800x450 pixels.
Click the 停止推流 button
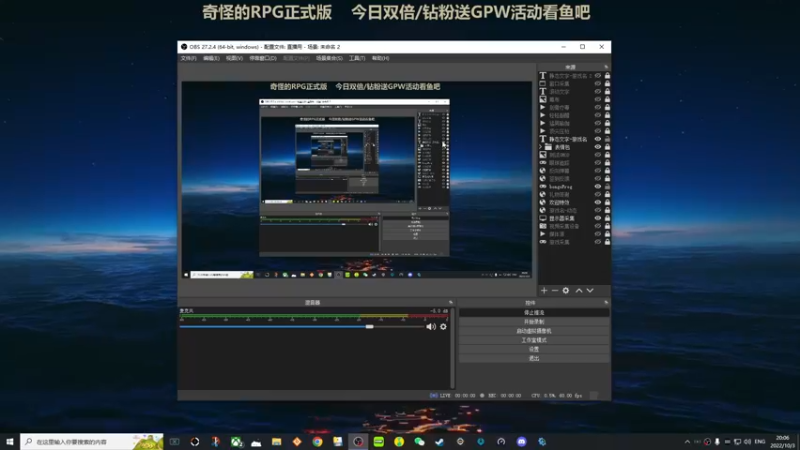pyautogui.click(x=534, y=312)
